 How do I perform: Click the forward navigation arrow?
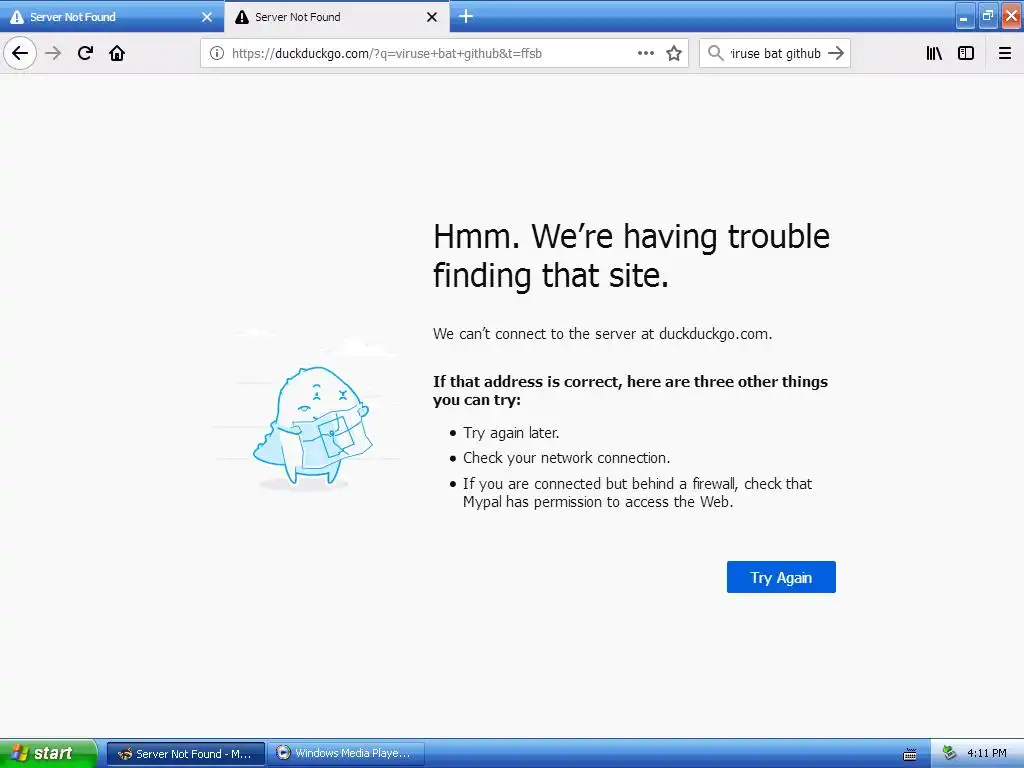tap(53, 53)
